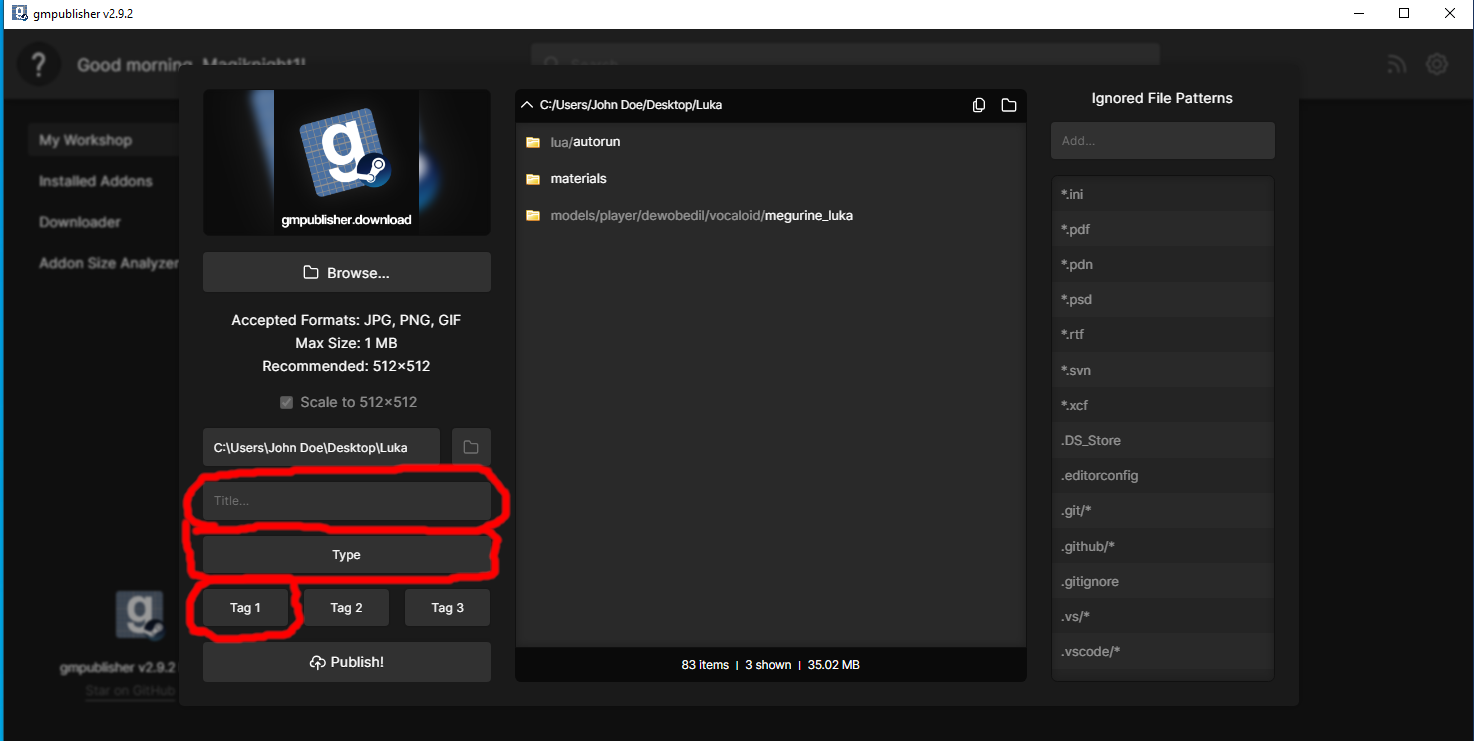Toggle the Scale to 512×512 checkbox

tap(287, 402)
